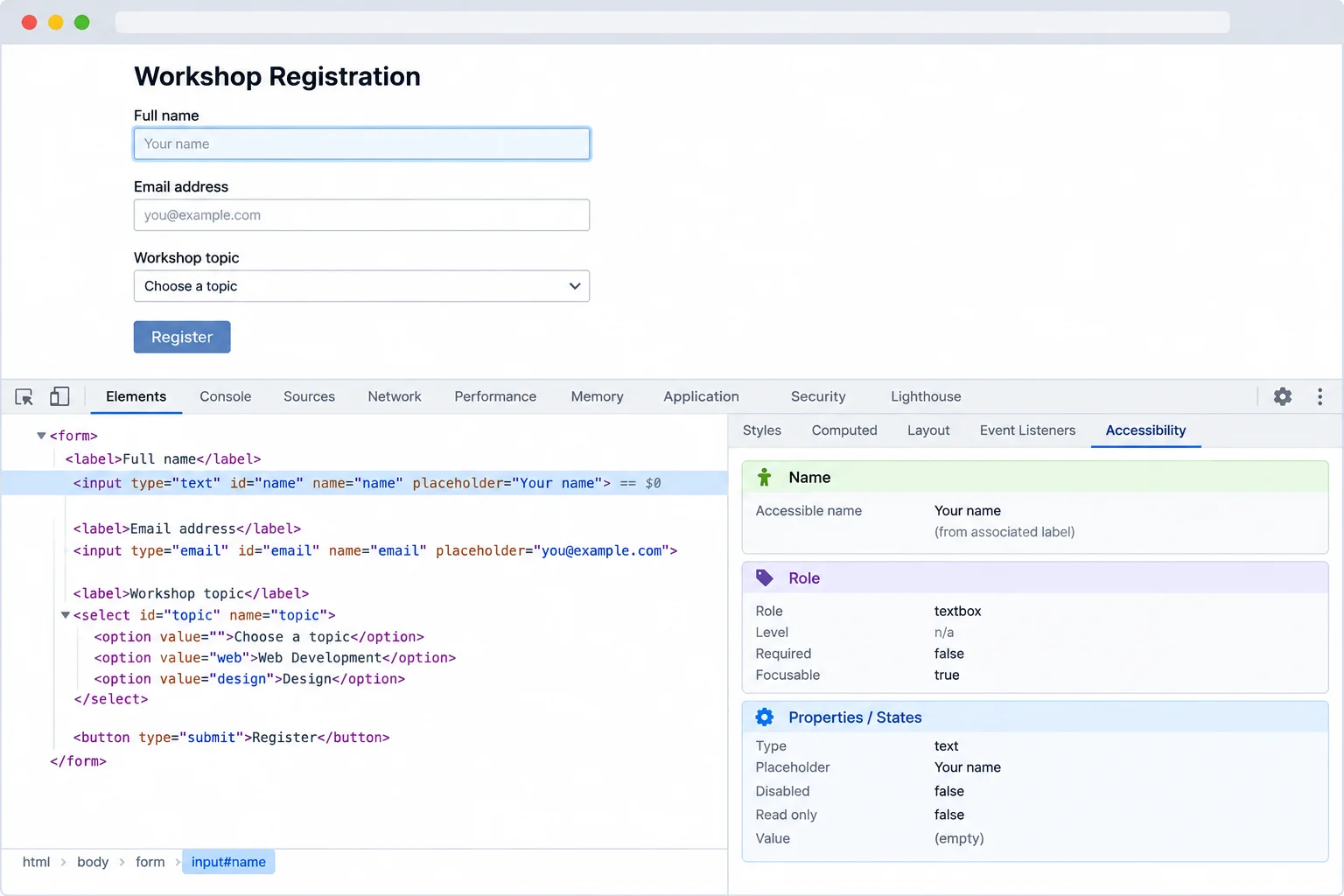The width and height of the screenshot is (1344, 896).
Task: Click the Role section tag icon
Action: pos(765,578)
